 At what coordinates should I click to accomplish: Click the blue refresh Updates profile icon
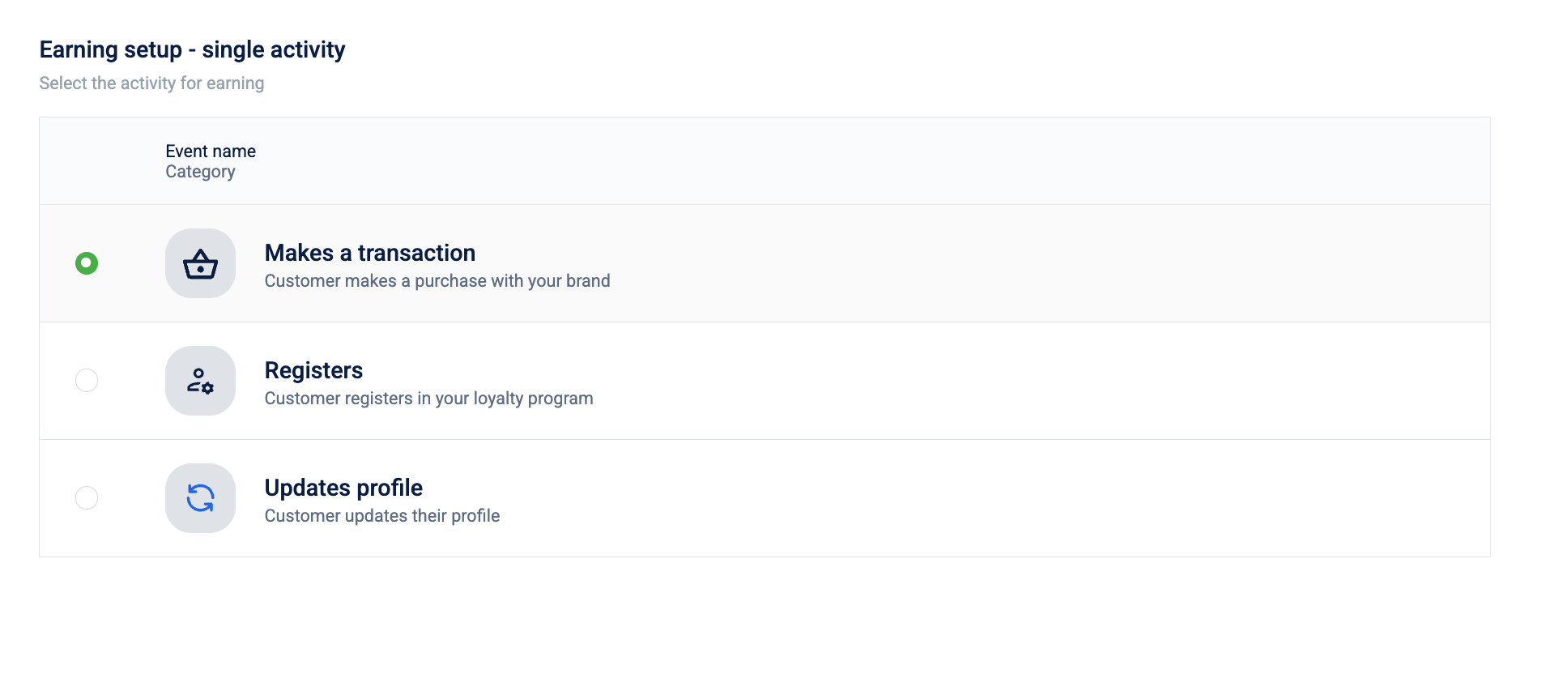click(x=200, y=498)
